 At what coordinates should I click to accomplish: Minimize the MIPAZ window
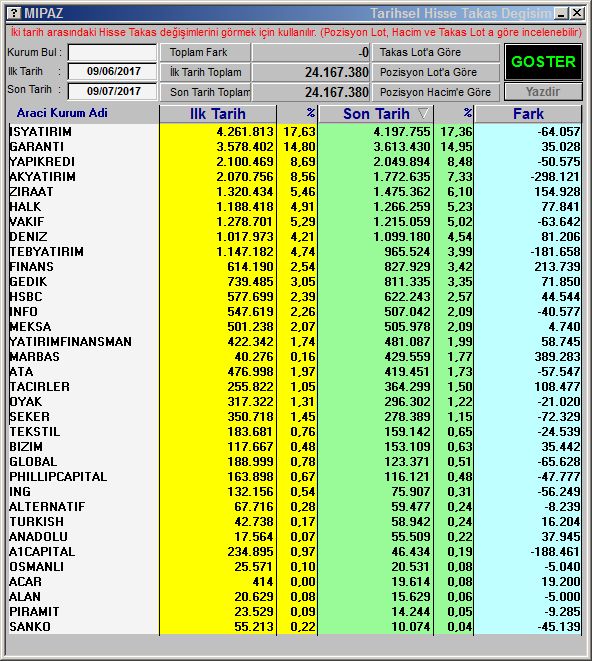tap(561, 13)
